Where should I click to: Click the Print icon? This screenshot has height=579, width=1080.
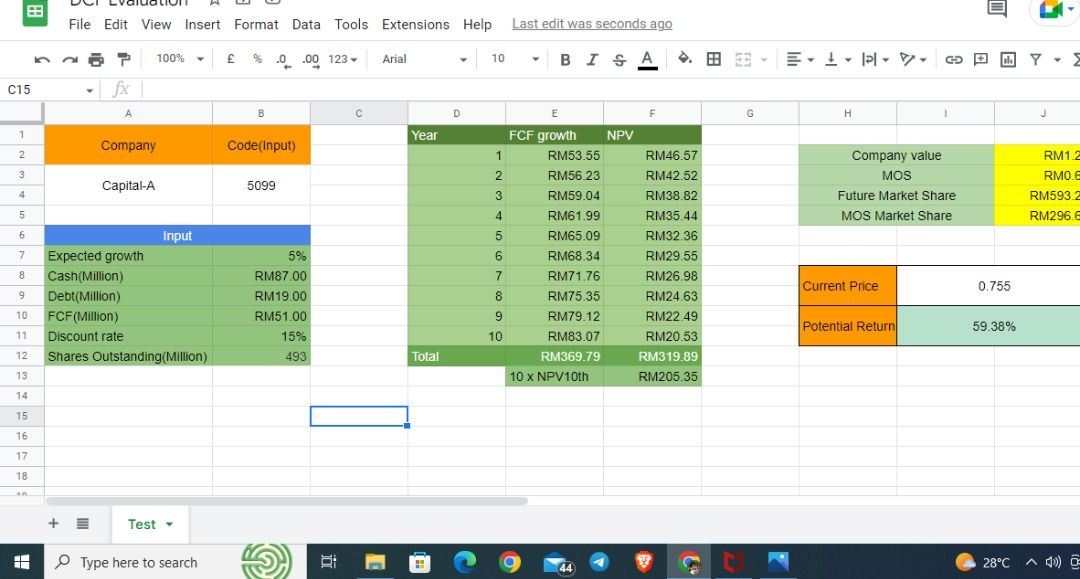point(96,60)
